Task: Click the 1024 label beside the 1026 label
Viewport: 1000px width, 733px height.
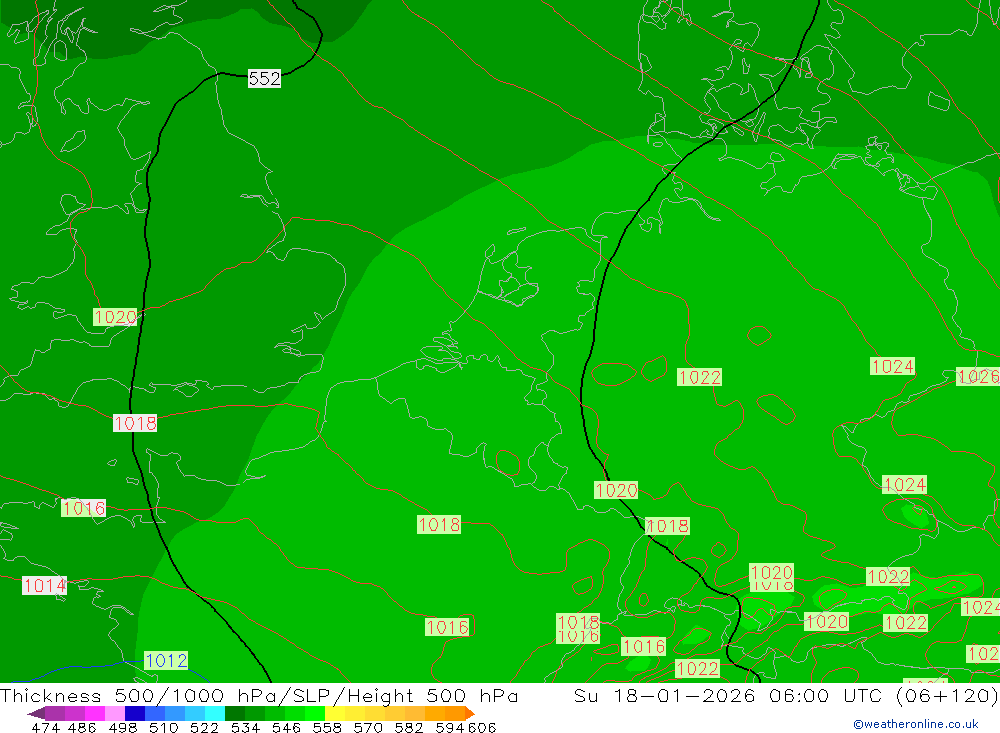Action: pyautogui.click(x=892, y=366)
